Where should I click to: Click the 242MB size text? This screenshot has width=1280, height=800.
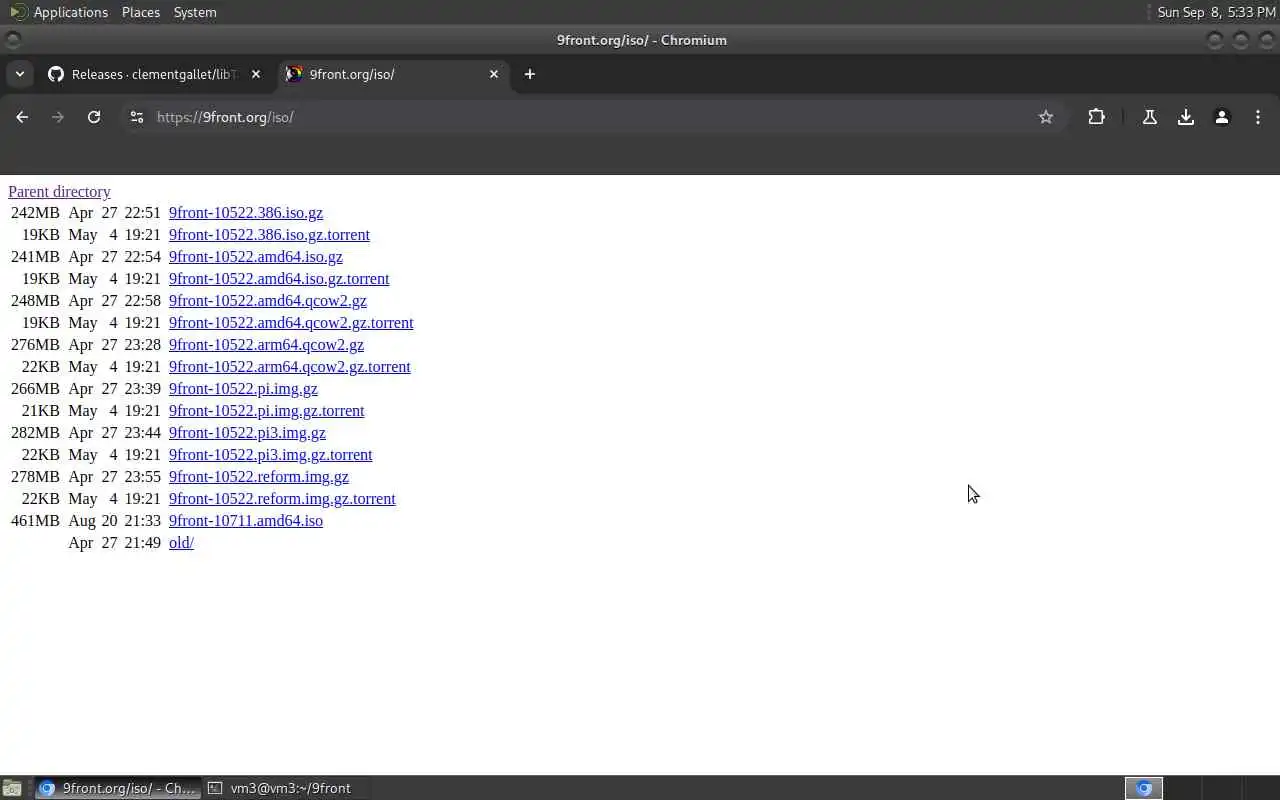[35, 213]
